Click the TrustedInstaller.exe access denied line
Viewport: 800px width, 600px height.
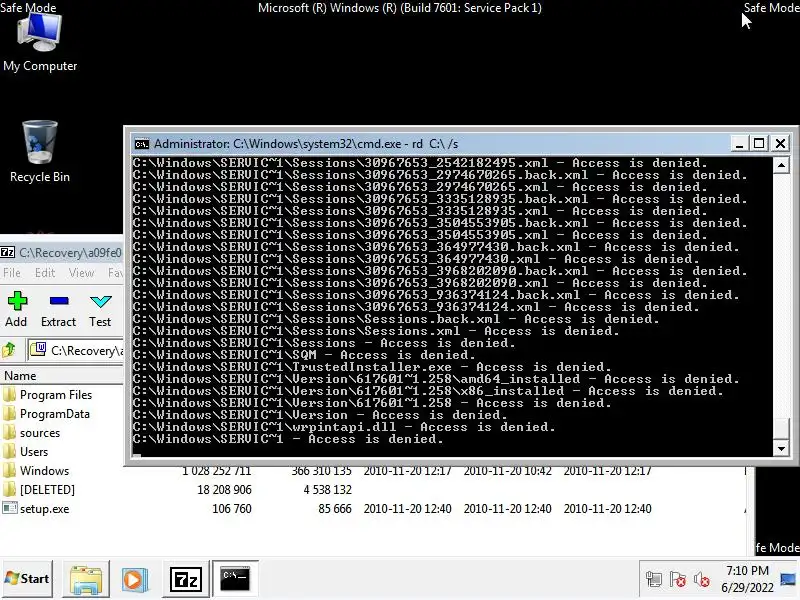tap(372, 367)
